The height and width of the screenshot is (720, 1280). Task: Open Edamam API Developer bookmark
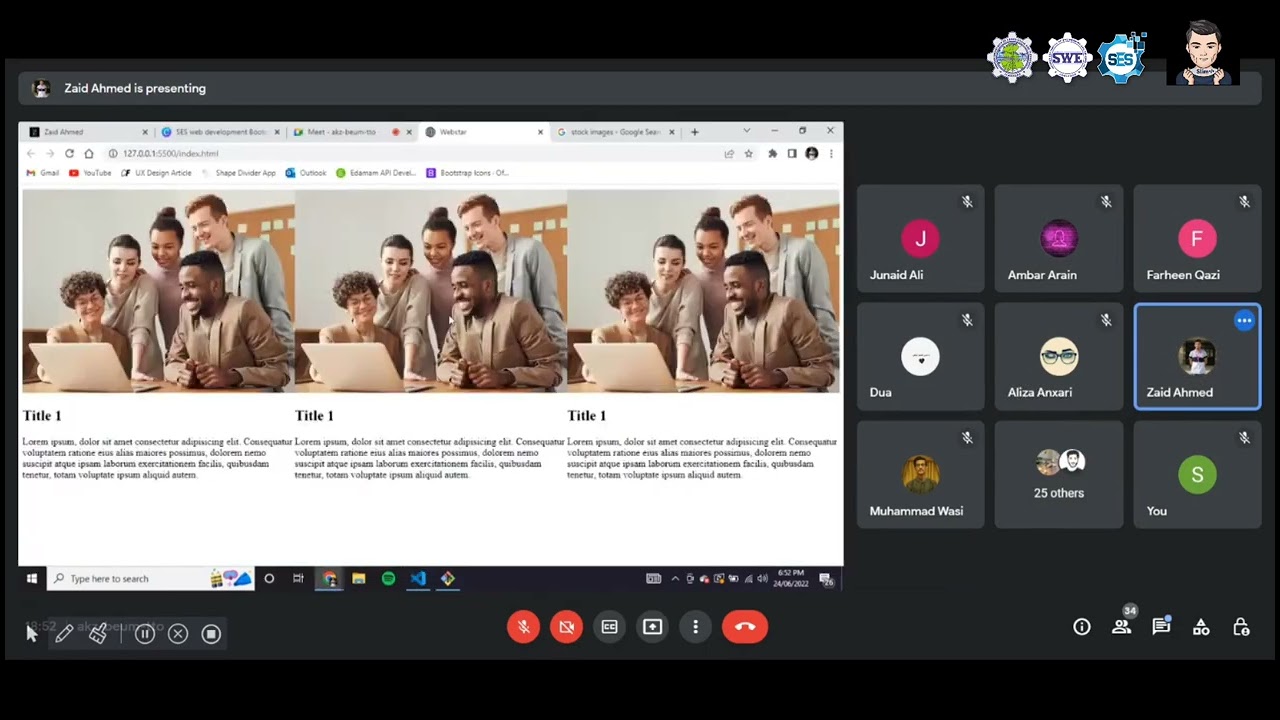[x=376, y=173]
